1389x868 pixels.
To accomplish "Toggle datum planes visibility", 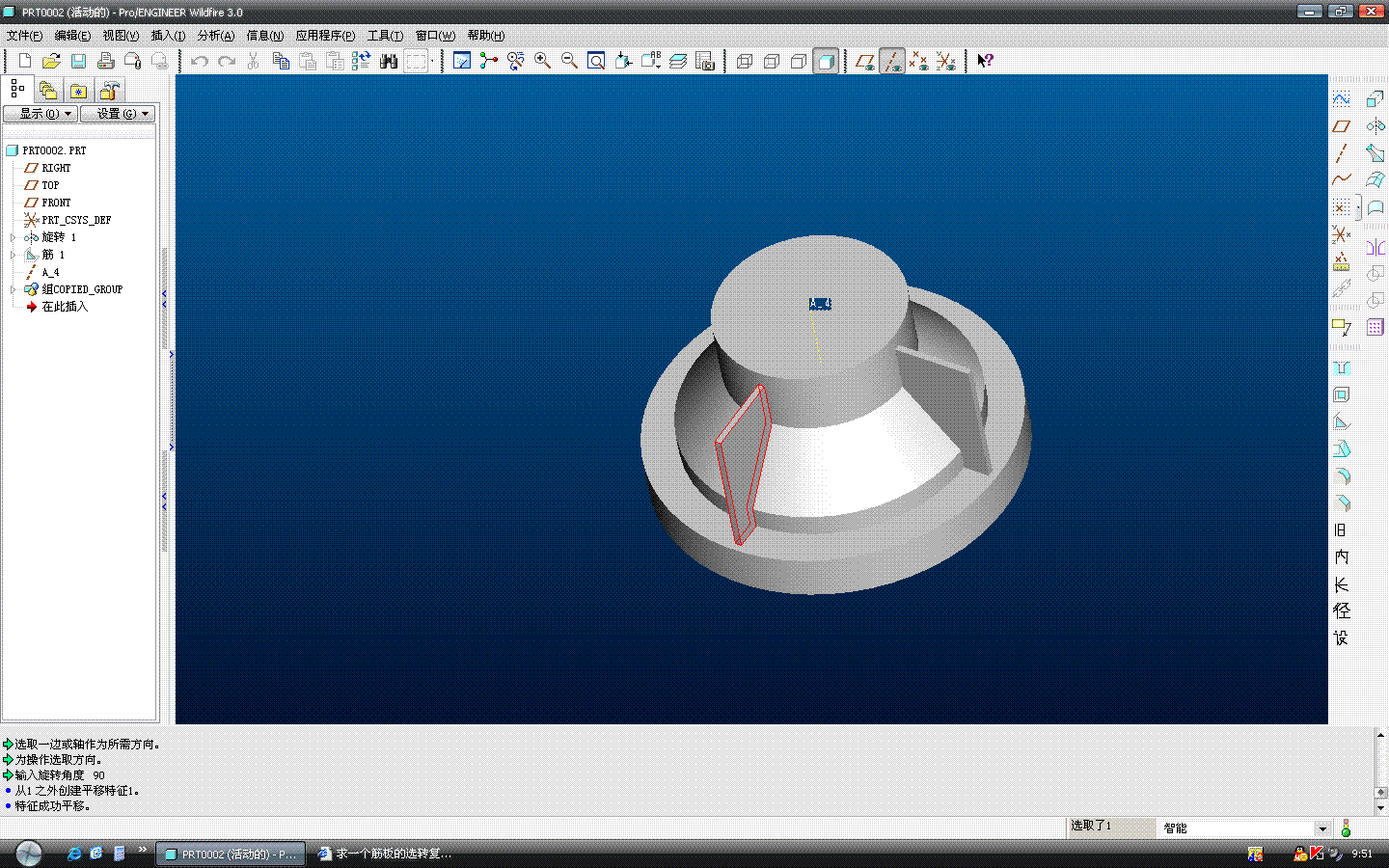I will (x=865, y=61).
